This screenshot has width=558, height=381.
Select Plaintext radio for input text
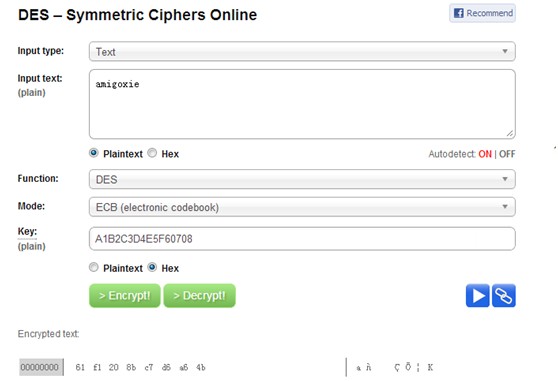coord(94,153)
